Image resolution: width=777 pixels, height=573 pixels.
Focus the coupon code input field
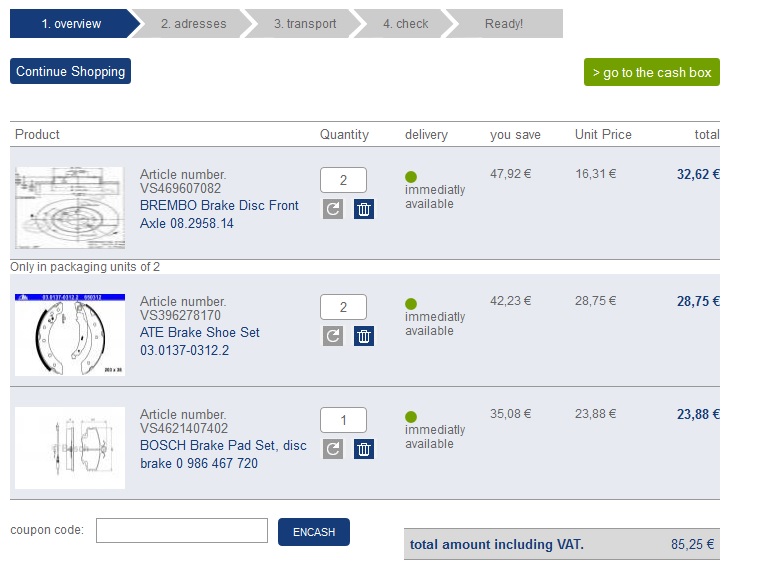tap(182, 530)
